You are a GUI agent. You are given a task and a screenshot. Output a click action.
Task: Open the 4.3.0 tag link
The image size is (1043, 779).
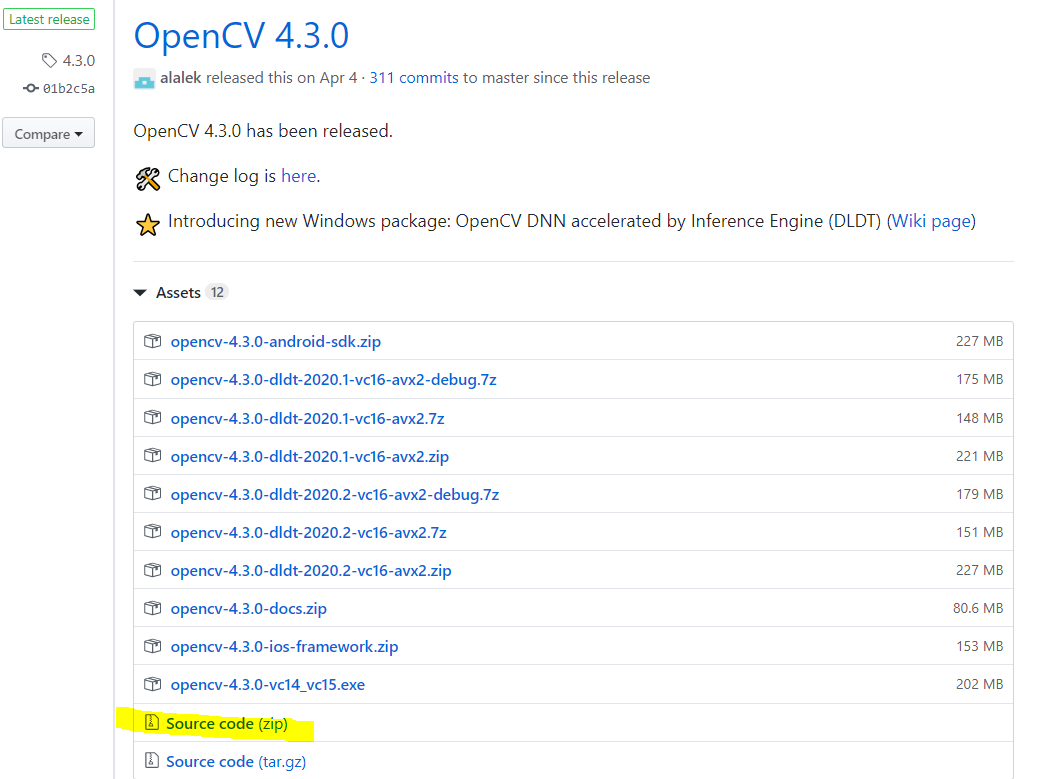pos(78,61)
